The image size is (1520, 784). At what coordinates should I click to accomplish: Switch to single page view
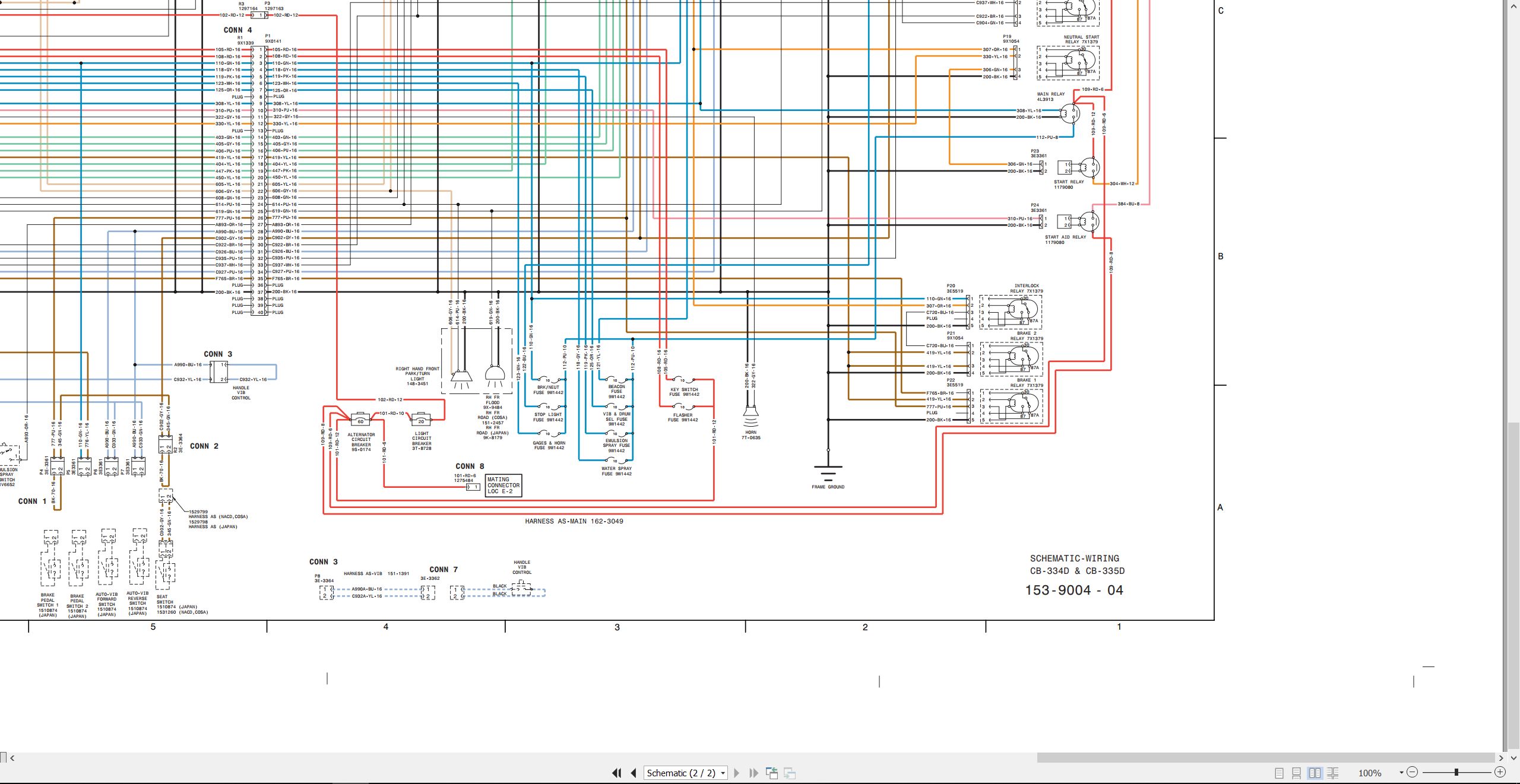point(1279,773)
